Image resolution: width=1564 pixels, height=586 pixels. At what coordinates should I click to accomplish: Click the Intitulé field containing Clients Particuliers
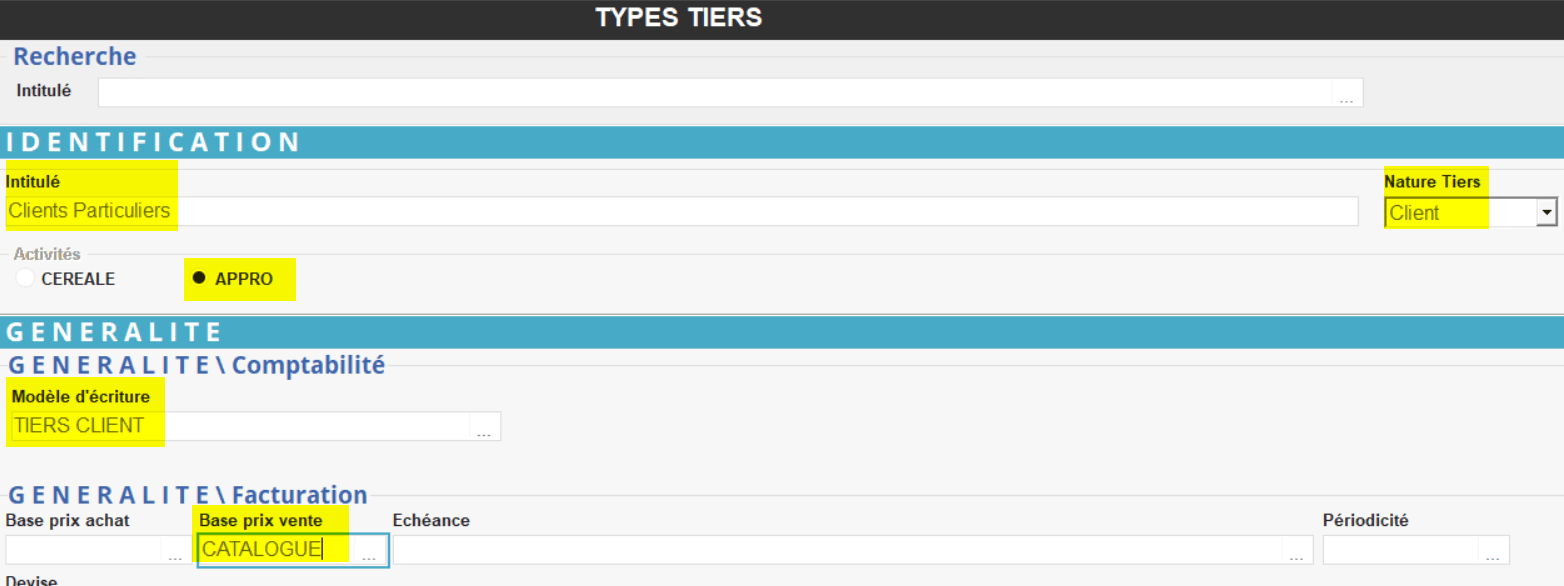680,211
